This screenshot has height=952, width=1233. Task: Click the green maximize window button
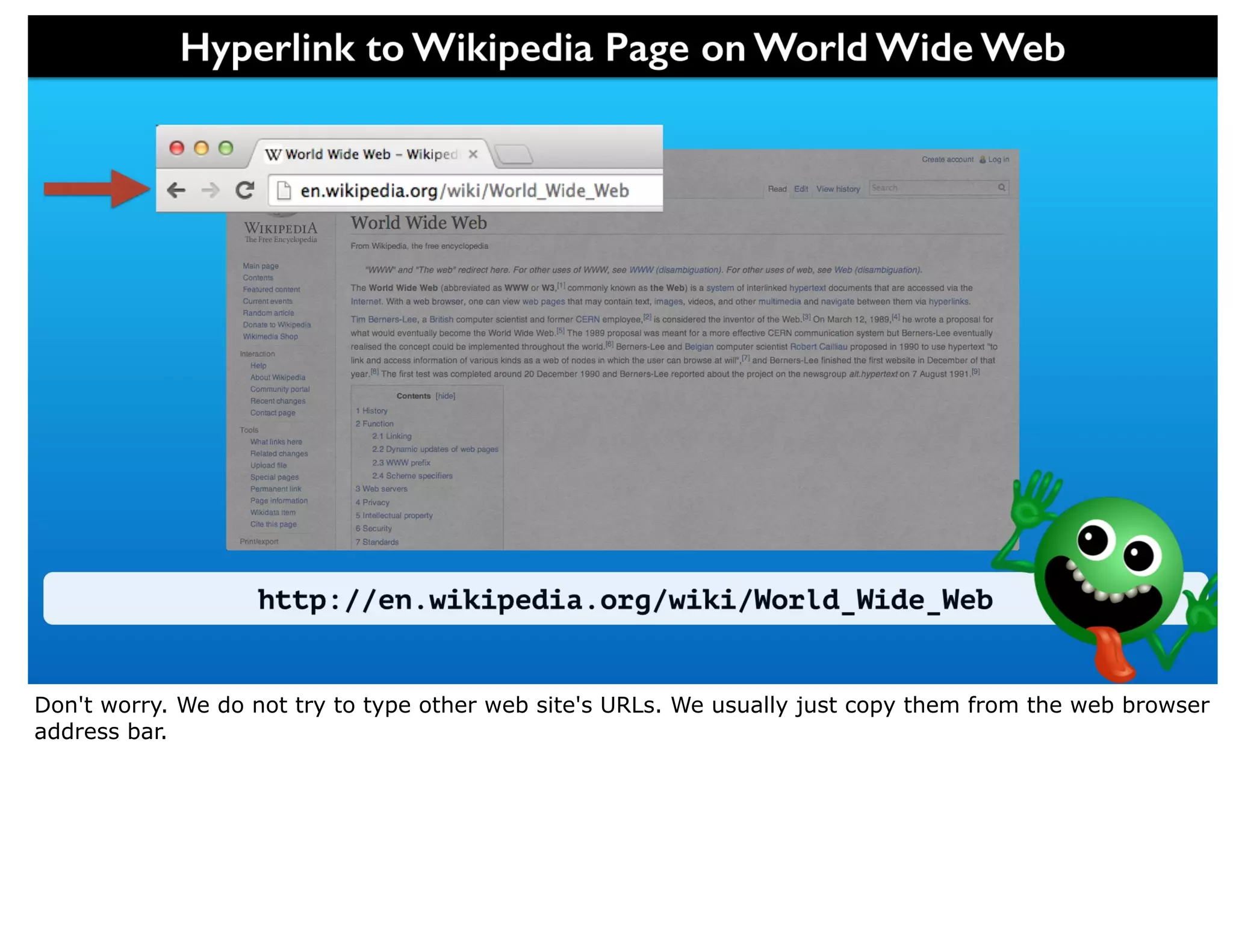pyautogui.click(x=226, y=148)
